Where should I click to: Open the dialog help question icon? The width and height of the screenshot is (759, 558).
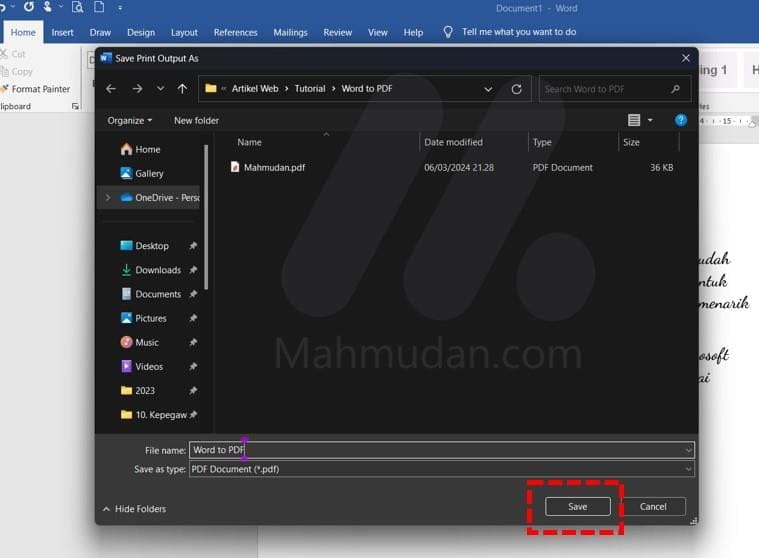click(x=681, y=120)
